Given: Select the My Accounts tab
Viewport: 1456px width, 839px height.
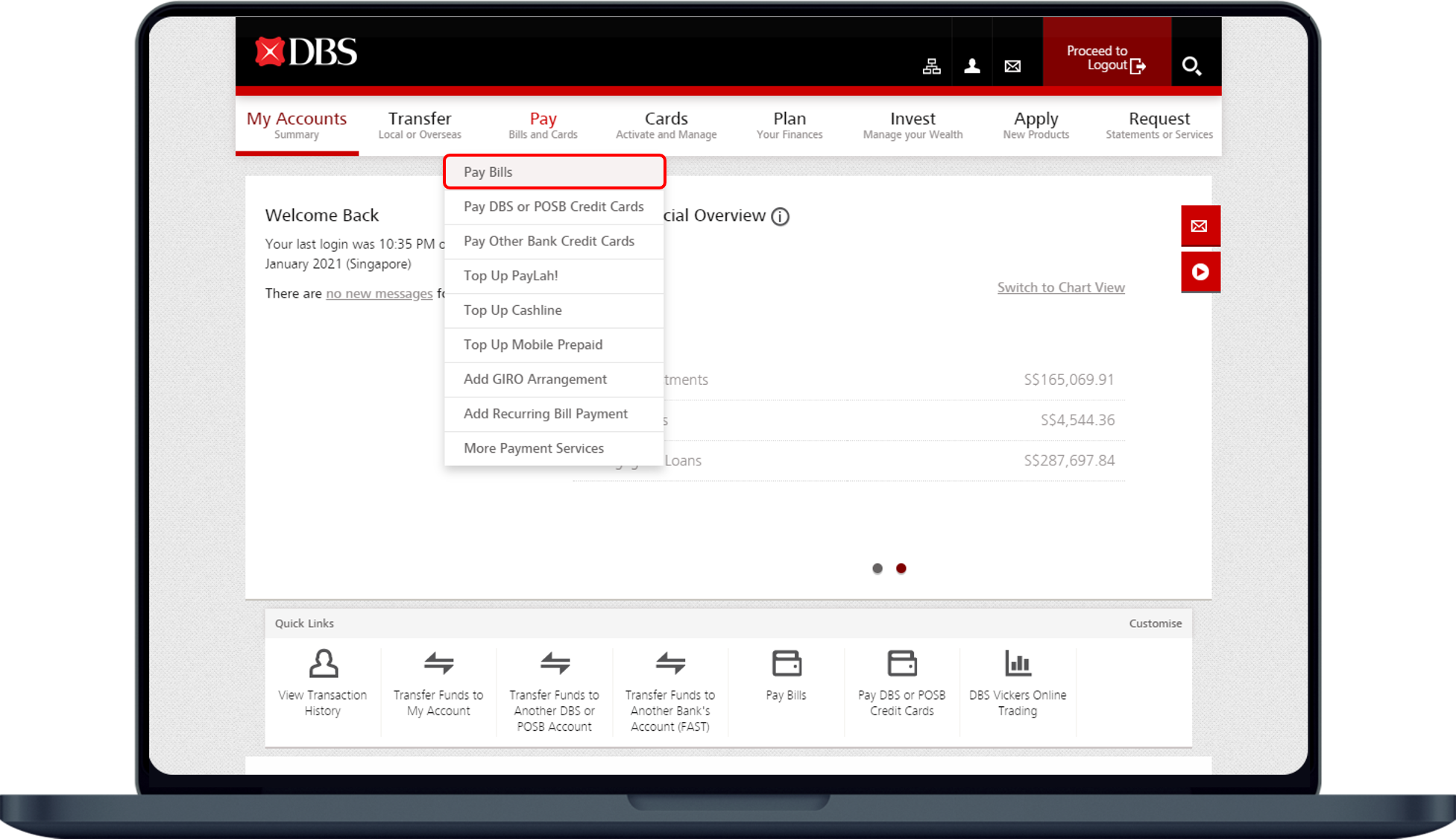Looking at the screenshot, I should 297,125.
